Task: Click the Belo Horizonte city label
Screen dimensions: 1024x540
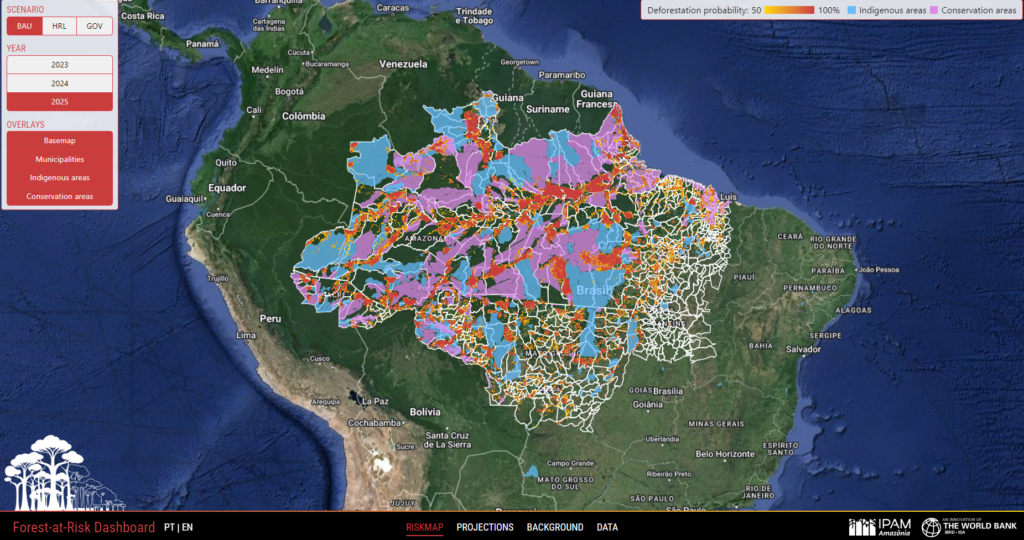Action: (x=725, y=454)
